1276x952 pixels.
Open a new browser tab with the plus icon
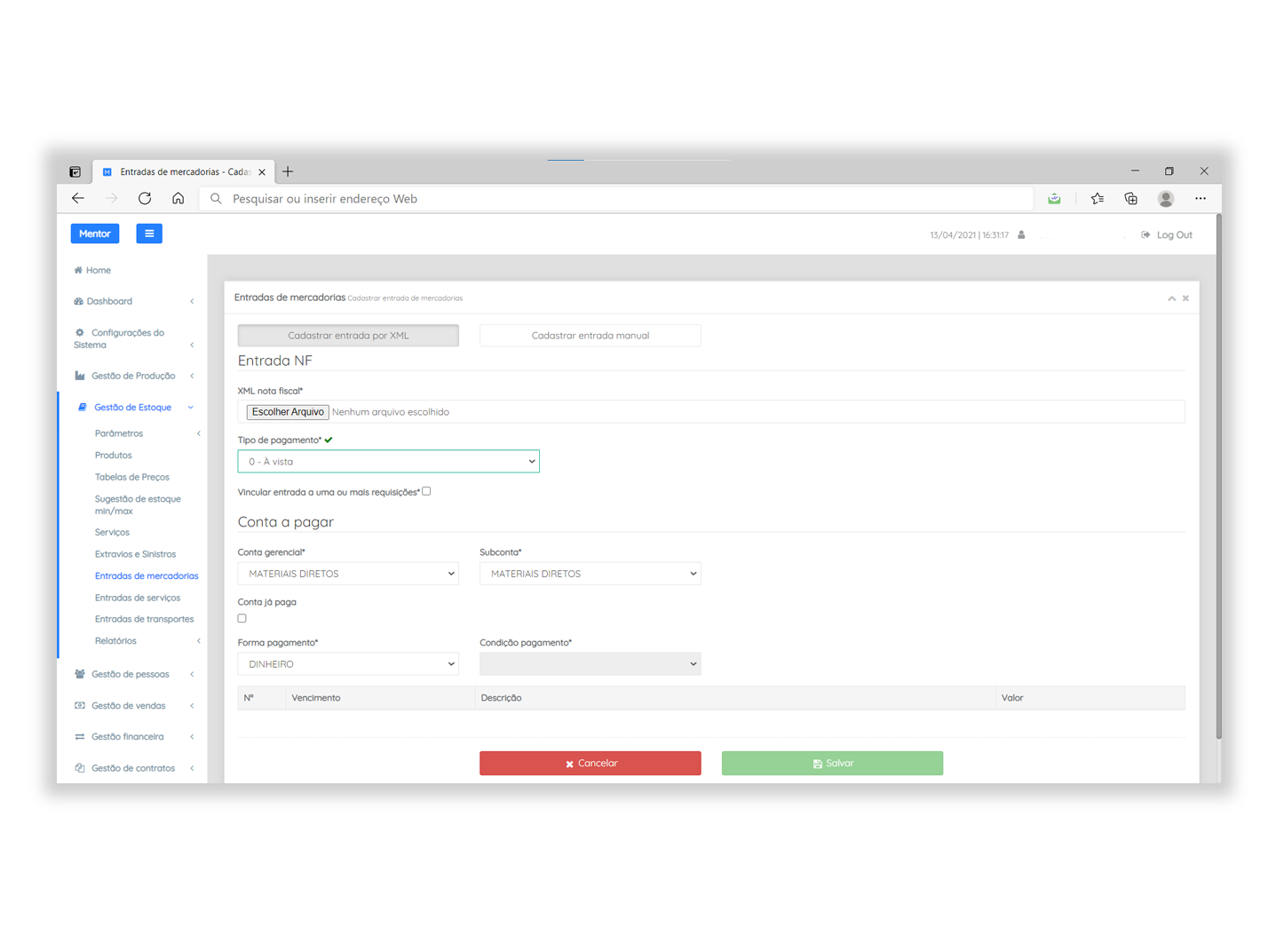tap(288, 171)
